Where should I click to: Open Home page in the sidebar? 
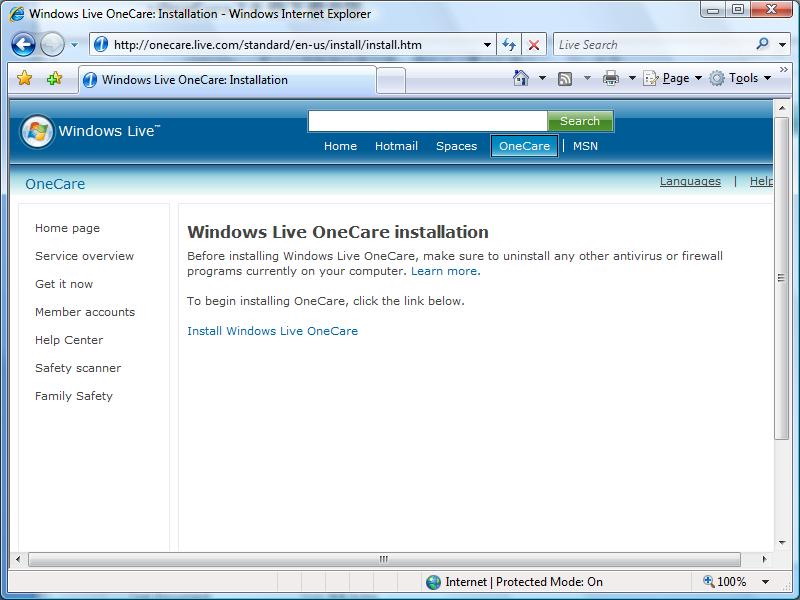coord(67,228)
